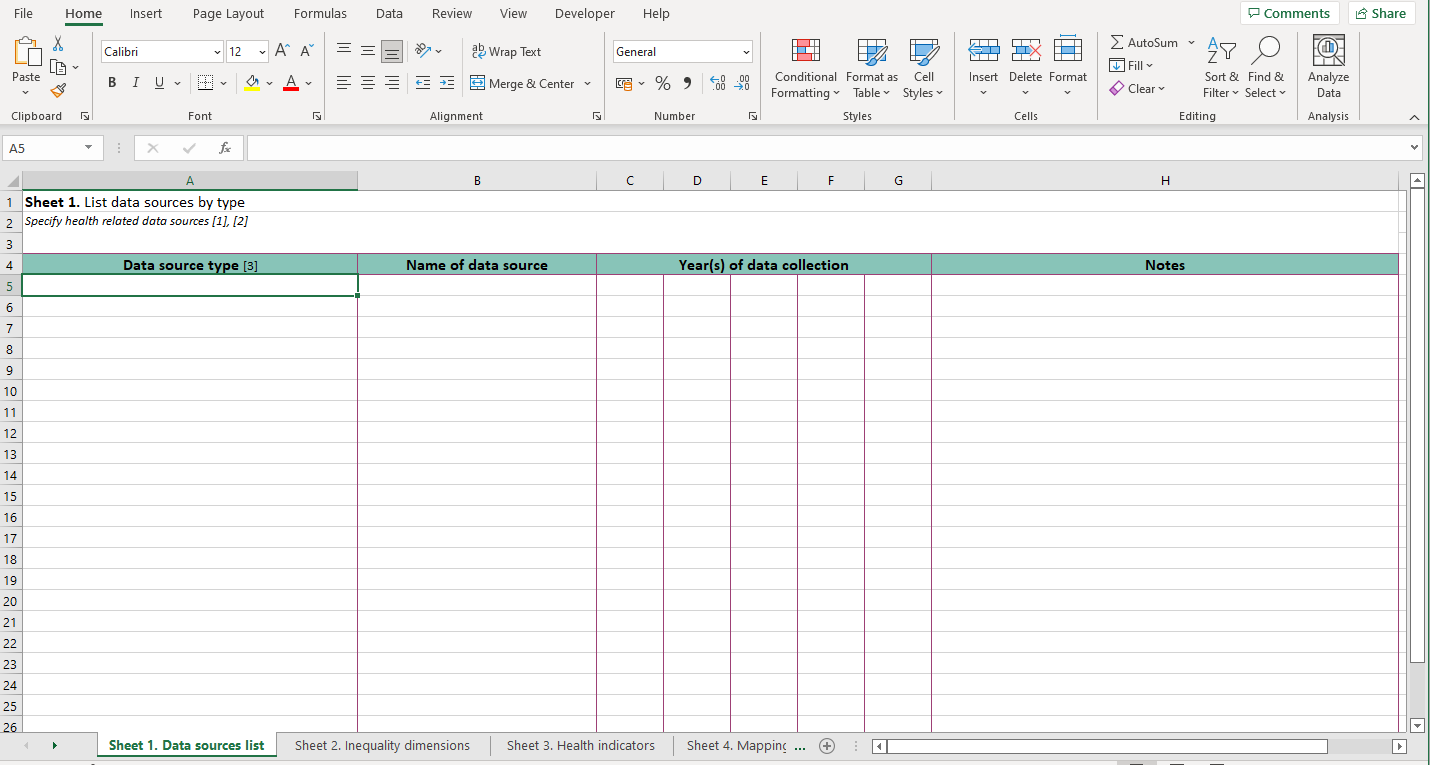Image resolution: width=1430 pixels, height=765 pixels.
Task: Toggle Bottom Align button
Action: tap(392, 51)
